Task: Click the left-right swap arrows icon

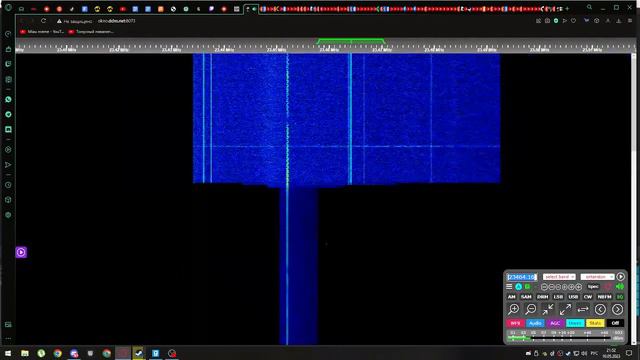Action: [x=582, y=309]
